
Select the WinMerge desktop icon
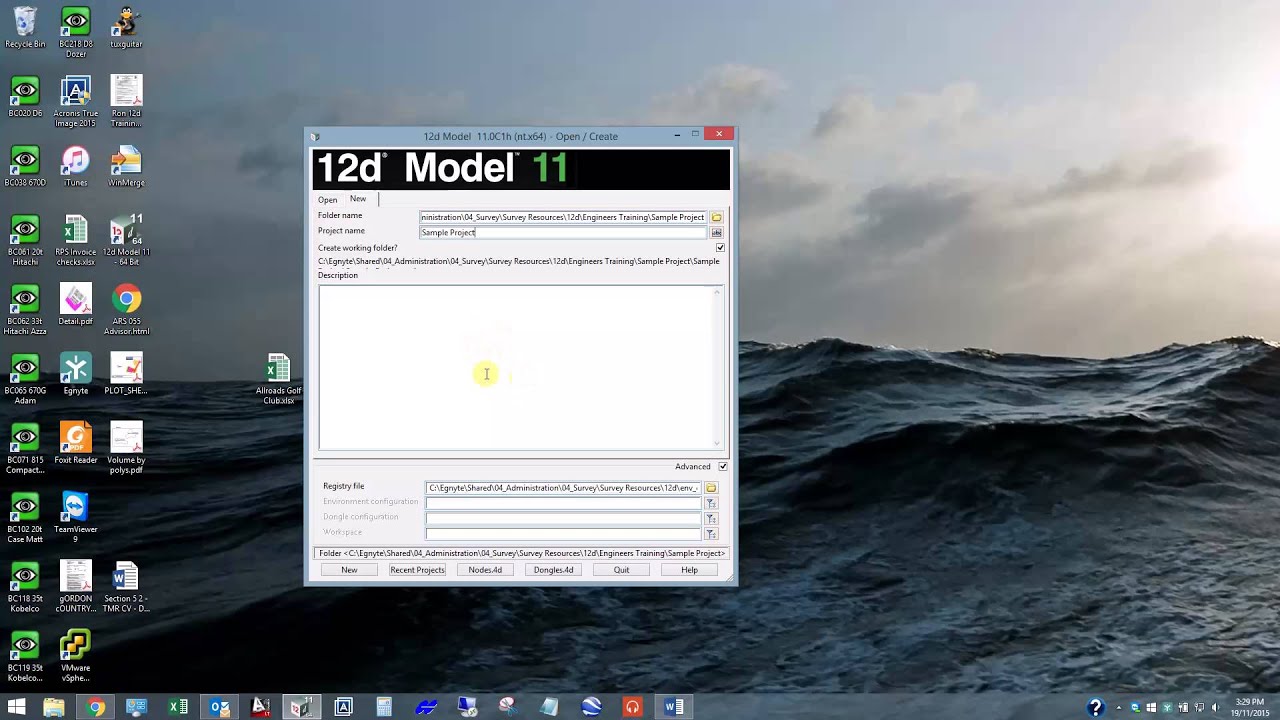(126, 166)
